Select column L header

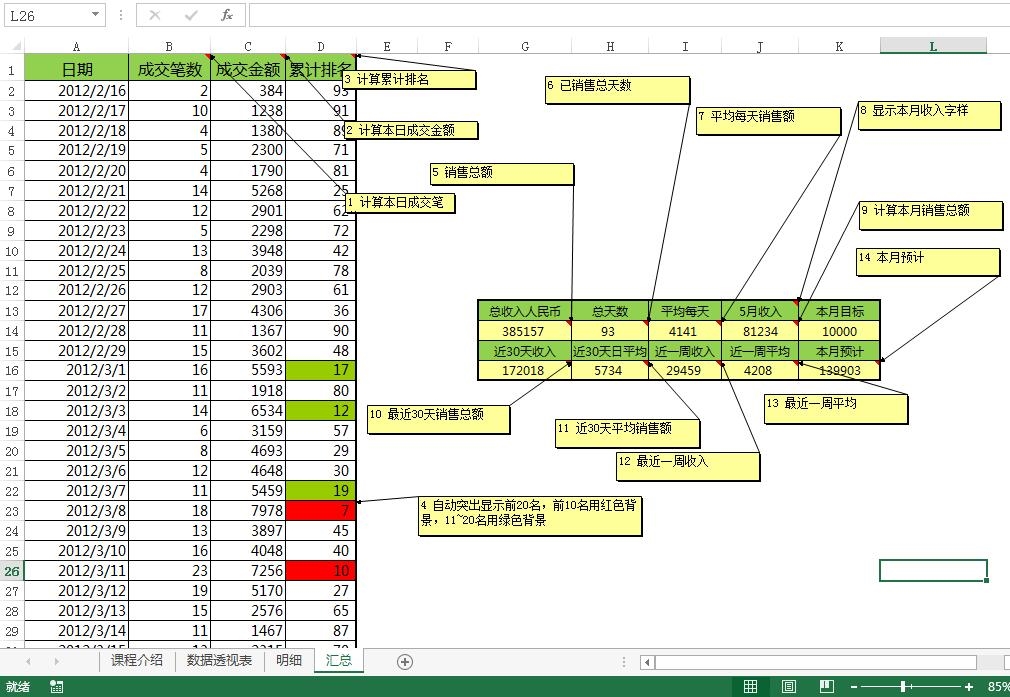click(933, 46)
